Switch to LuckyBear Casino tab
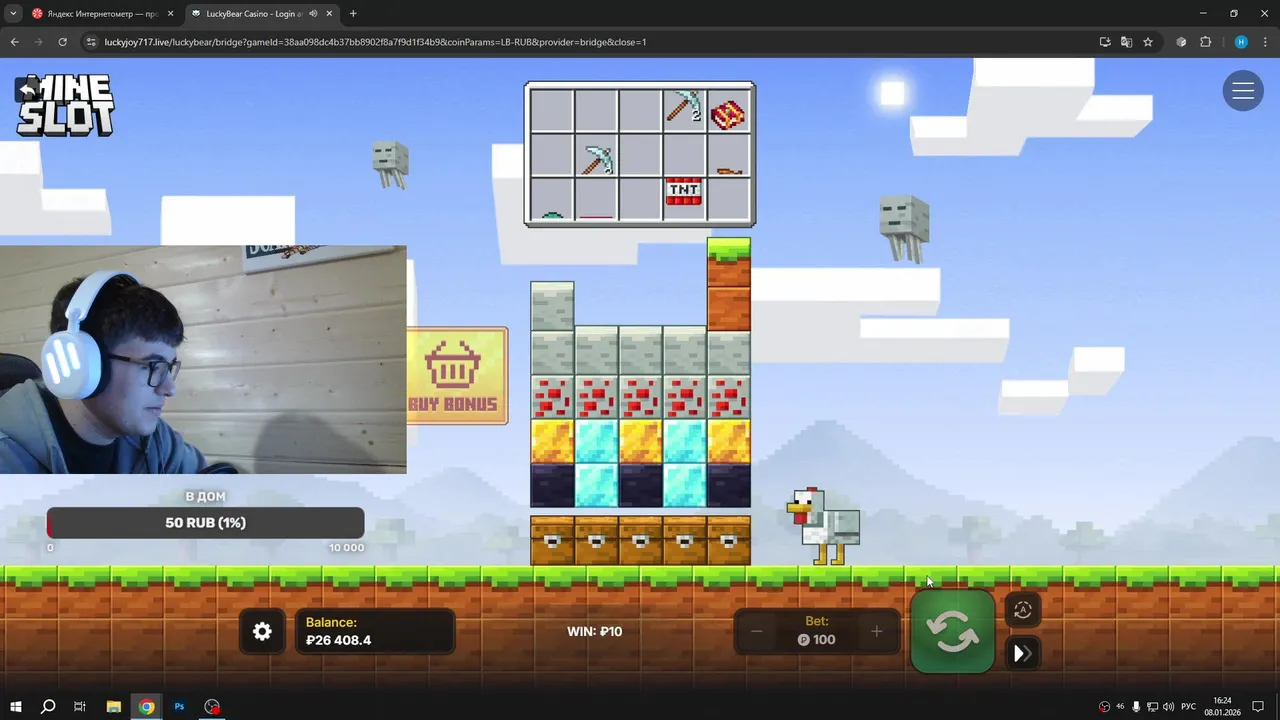Viewport: 1280px width, 720px height. click(x=252, y=14)
